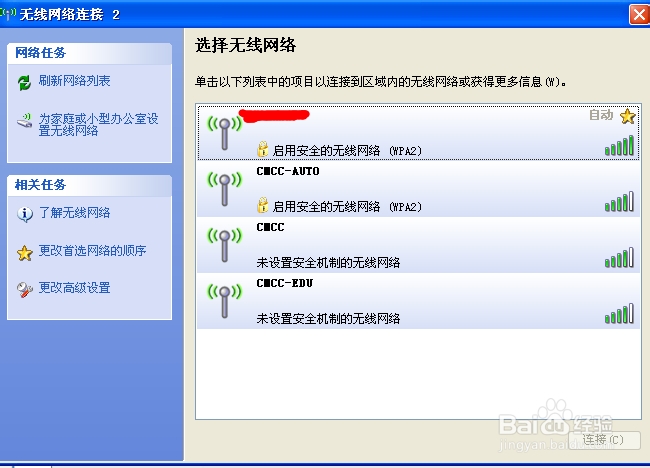Click the preferred network star next to 自动

pyautogui.click(x=628, y=116)
